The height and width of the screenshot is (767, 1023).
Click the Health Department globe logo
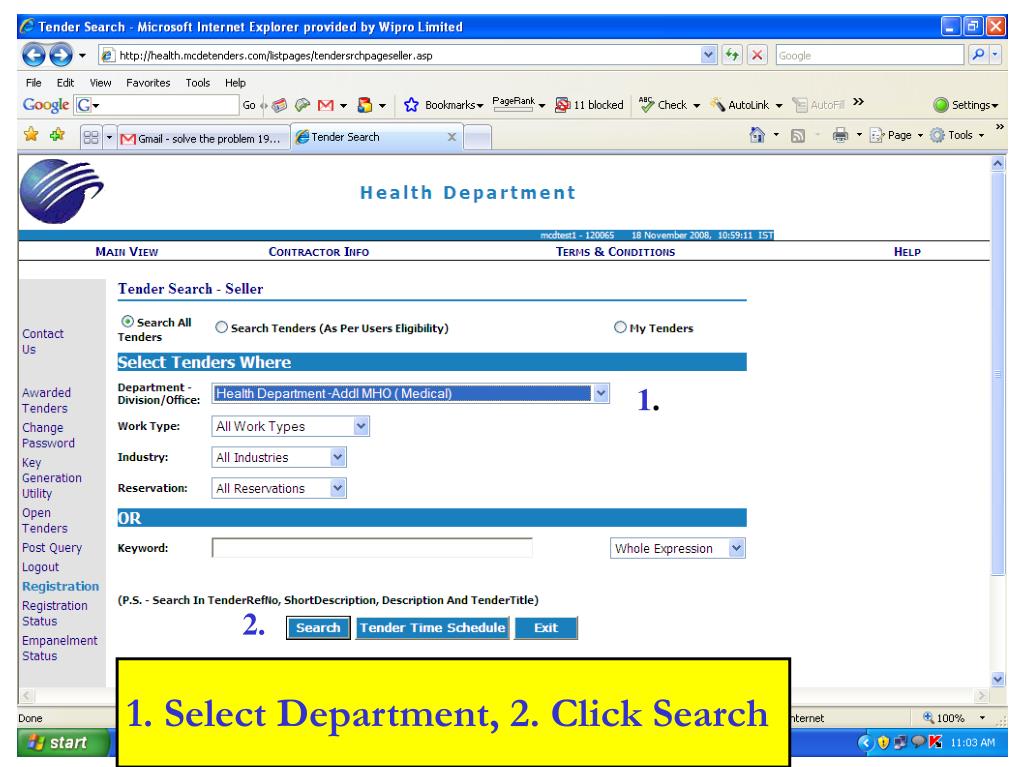pyautogui.click(x=61, y=191)
